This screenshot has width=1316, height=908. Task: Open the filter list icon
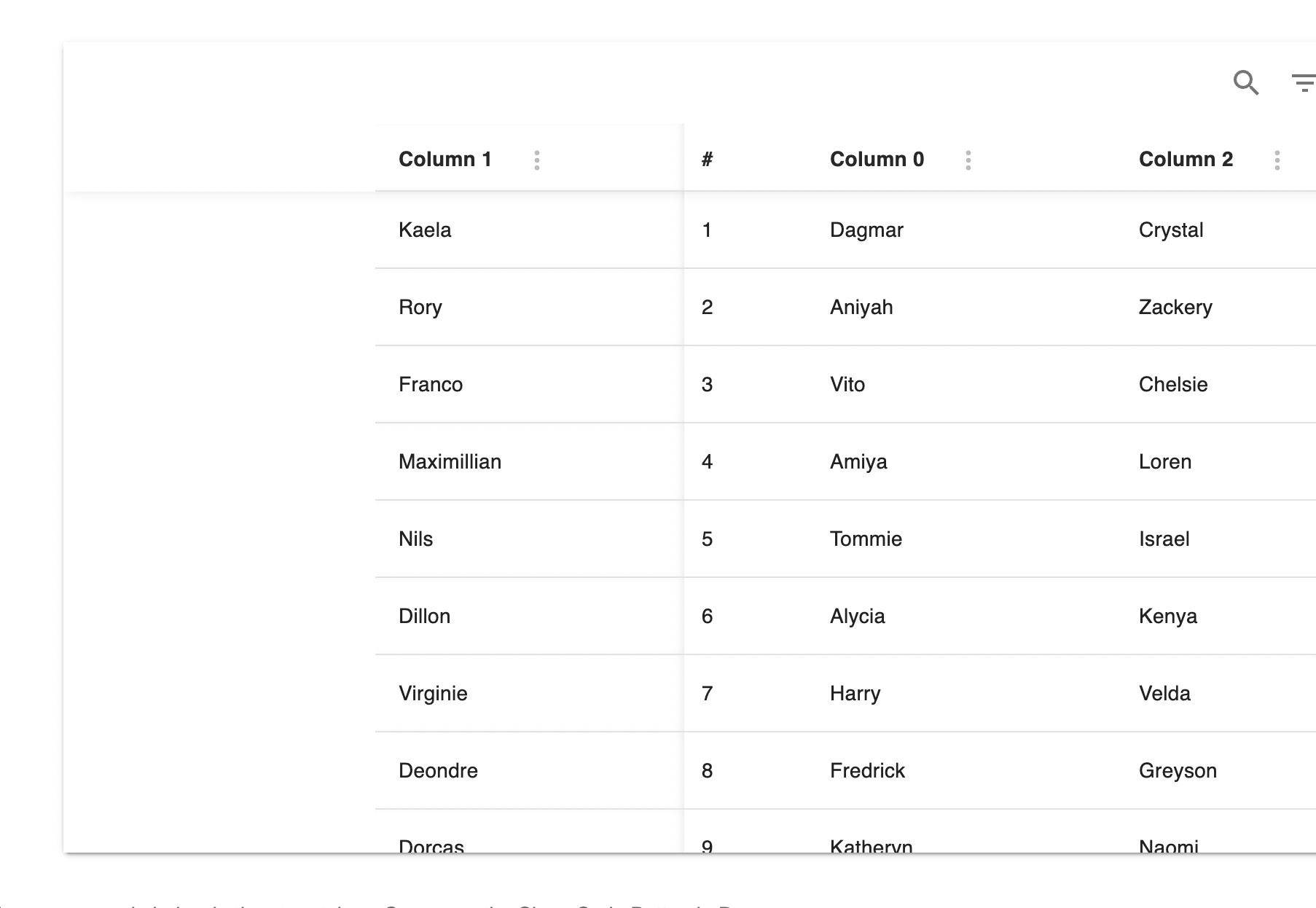(x=1304, y=82)
